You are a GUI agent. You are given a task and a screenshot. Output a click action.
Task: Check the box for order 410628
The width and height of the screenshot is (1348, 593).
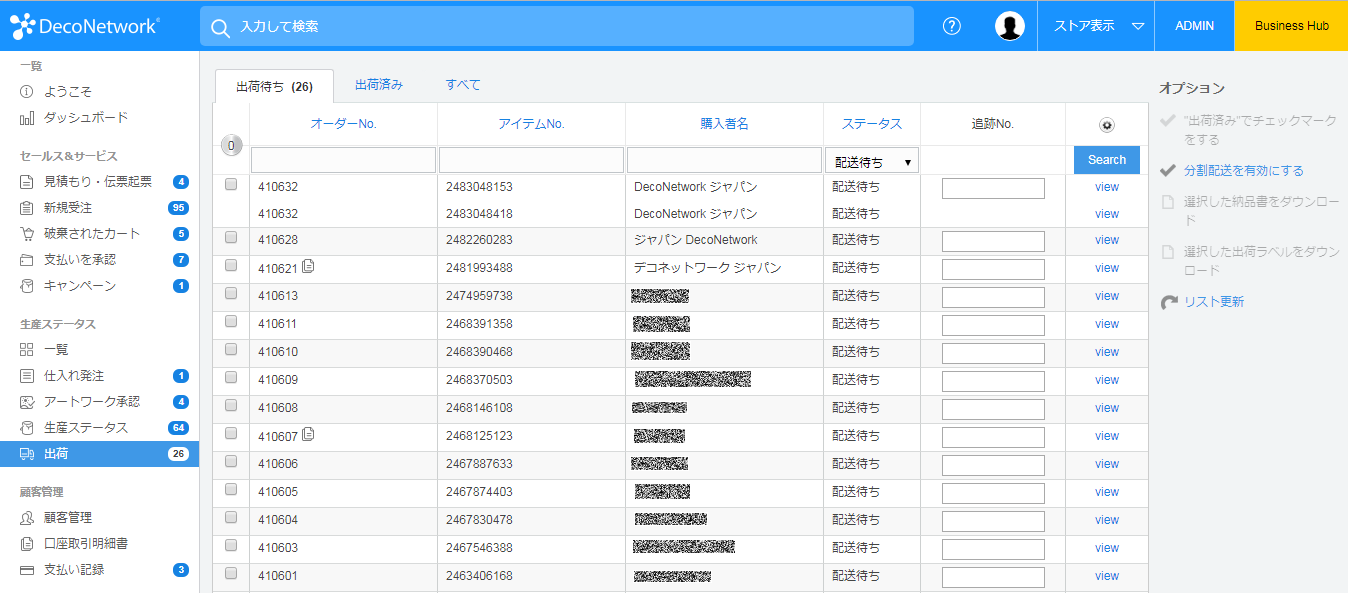coord(231,238)
